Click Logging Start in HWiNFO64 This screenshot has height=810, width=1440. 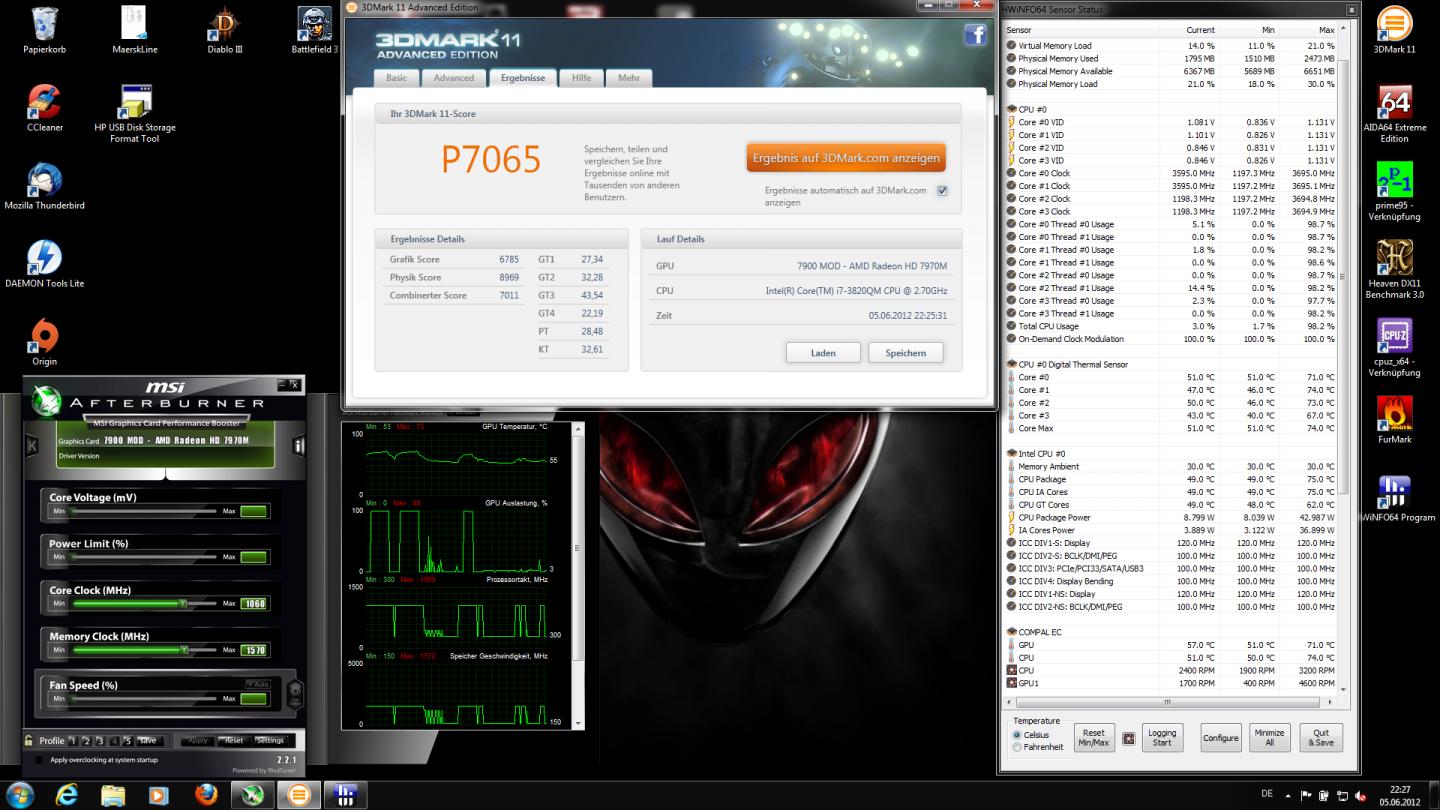pyautogui.click(x=1162, y=738)
